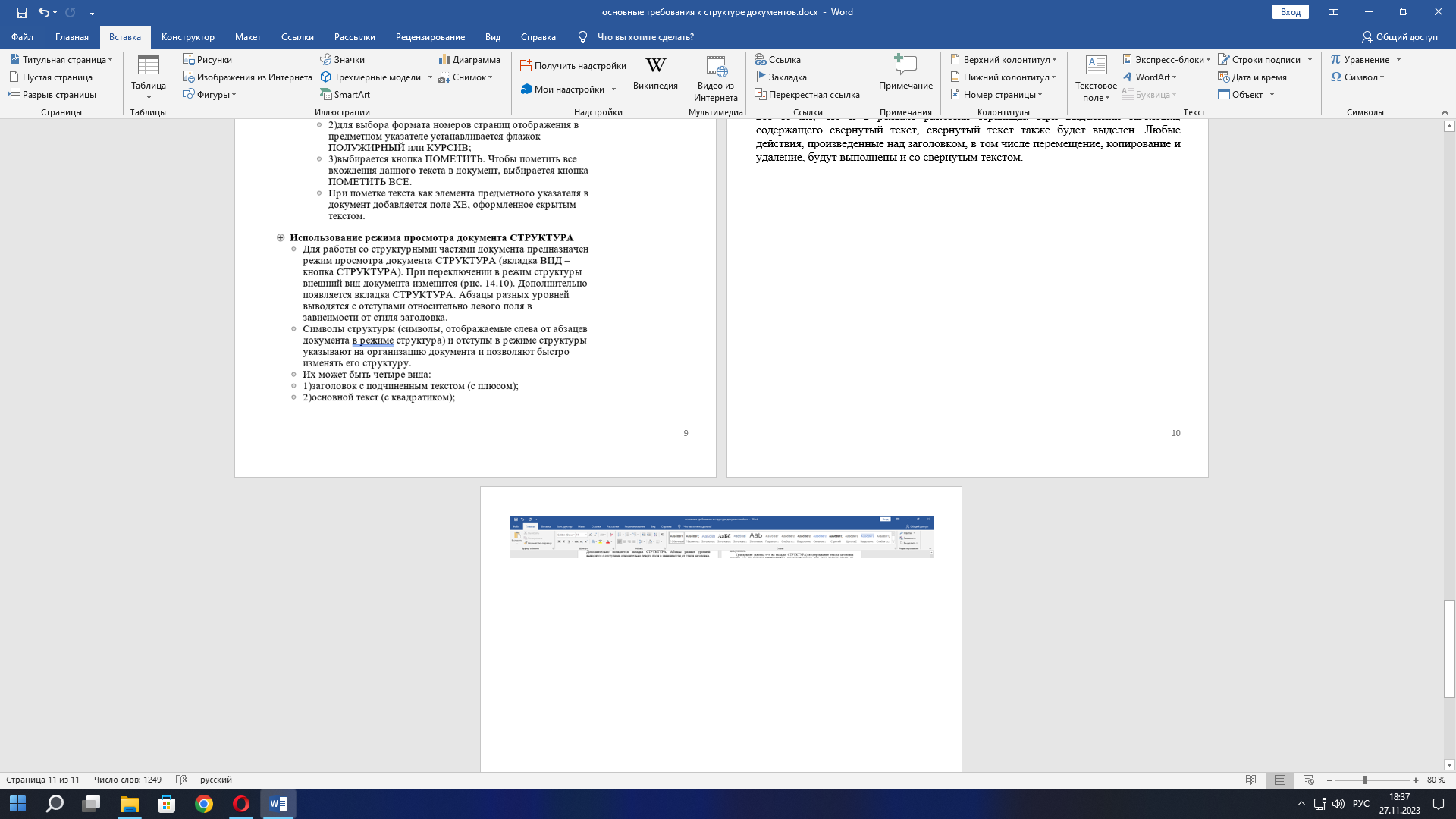Share the document via Общий доступ
The height and width of the screenshot is (819, 1456).
pyautogui.click(x=1399, y=37)
